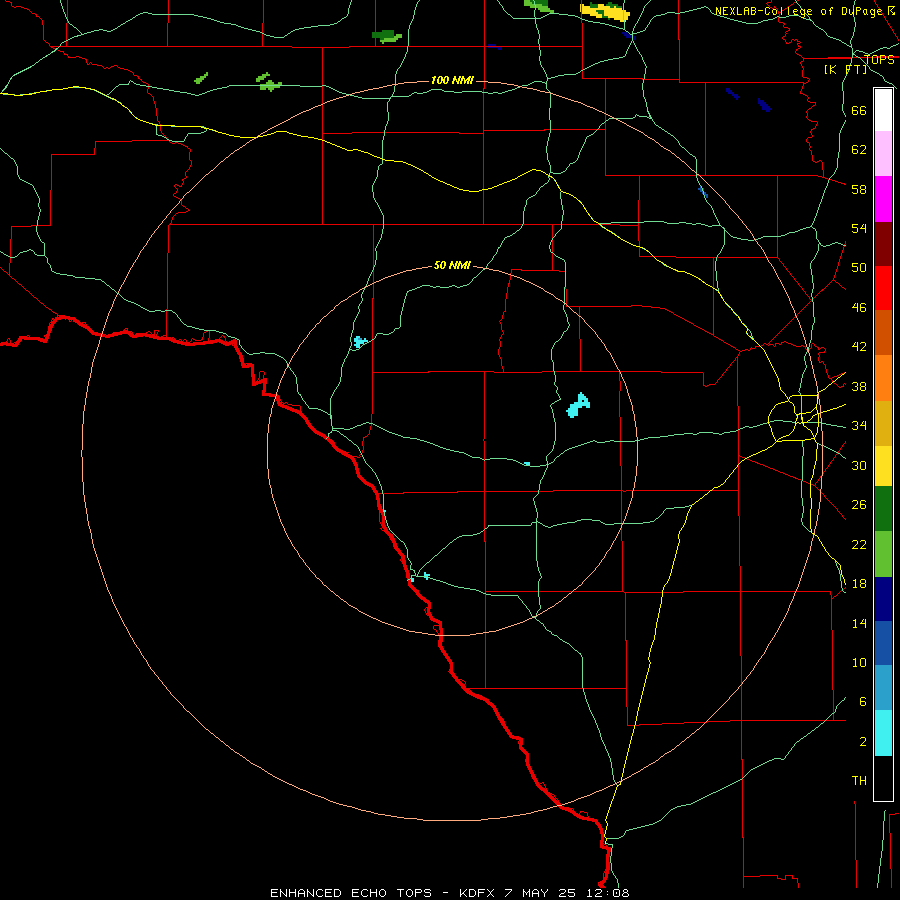Click the gold legend swatch

pyautogui.click(x=883, y=423)
